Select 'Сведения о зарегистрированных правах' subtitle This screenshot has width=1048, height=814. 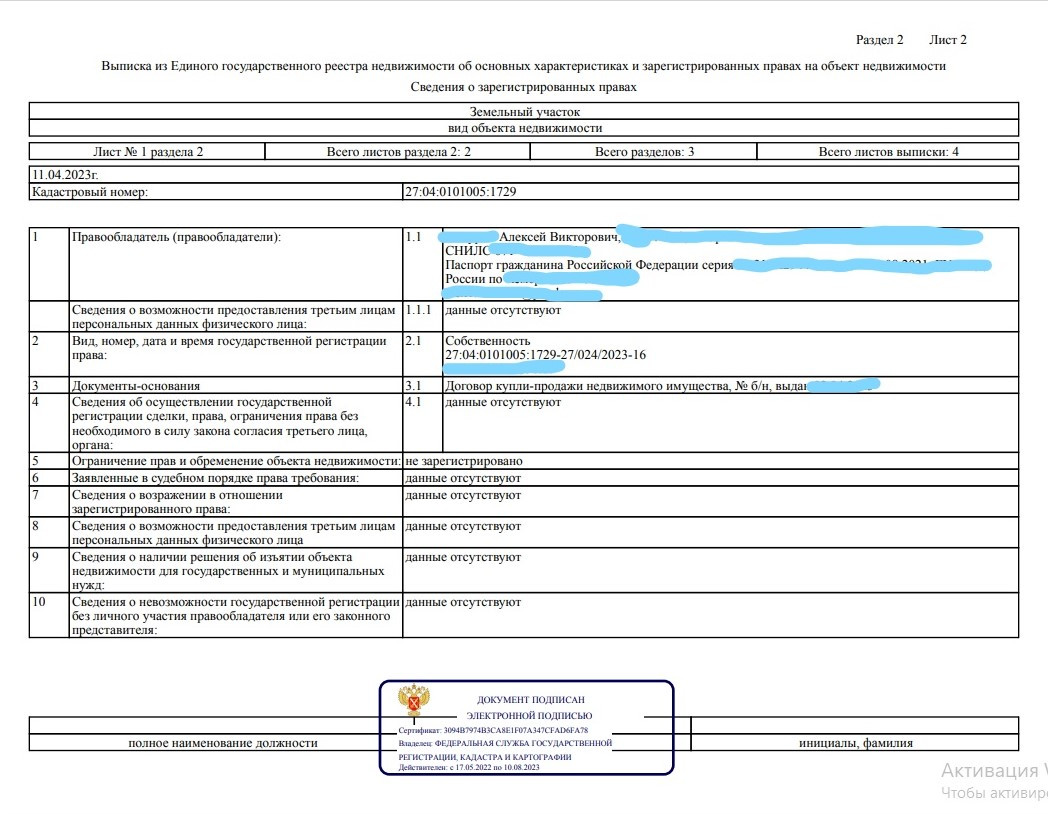(523, 87)
